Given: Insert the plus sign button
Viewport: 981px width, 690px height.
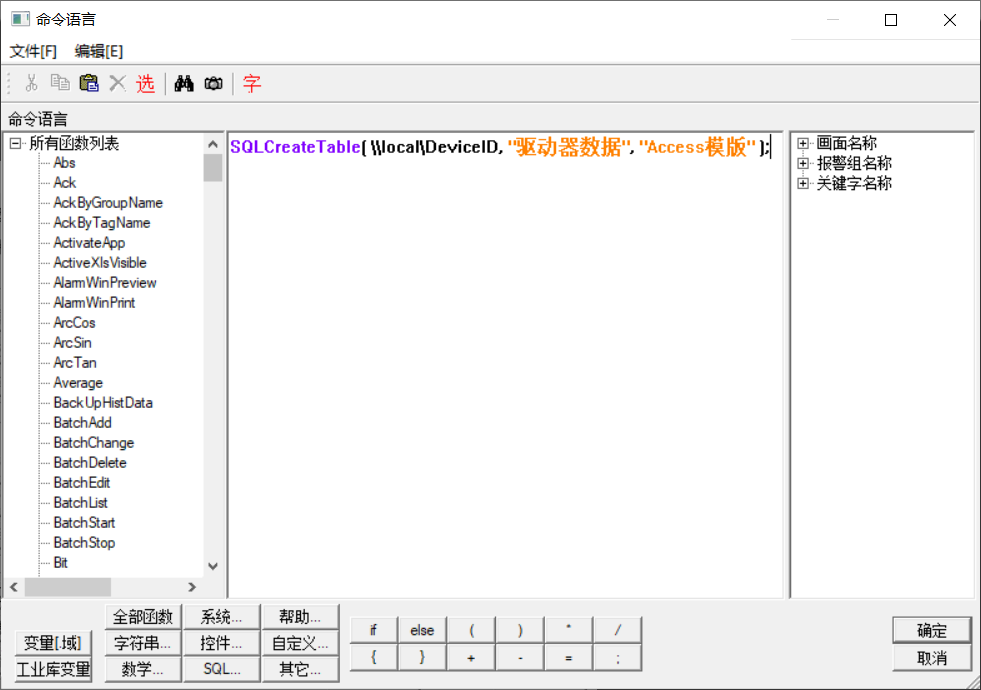Looking at the screenshot, I should (471, 657).
